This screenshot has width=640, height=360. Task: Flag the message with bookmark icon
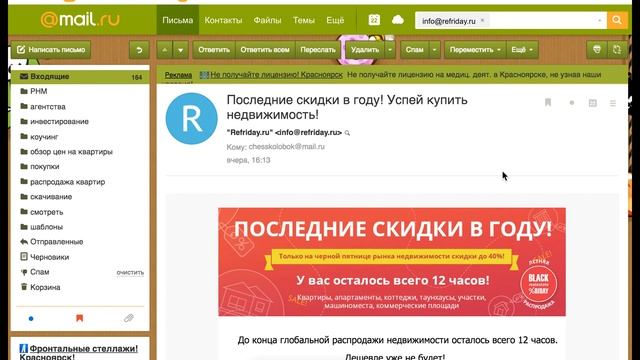(x=548, y=102)
